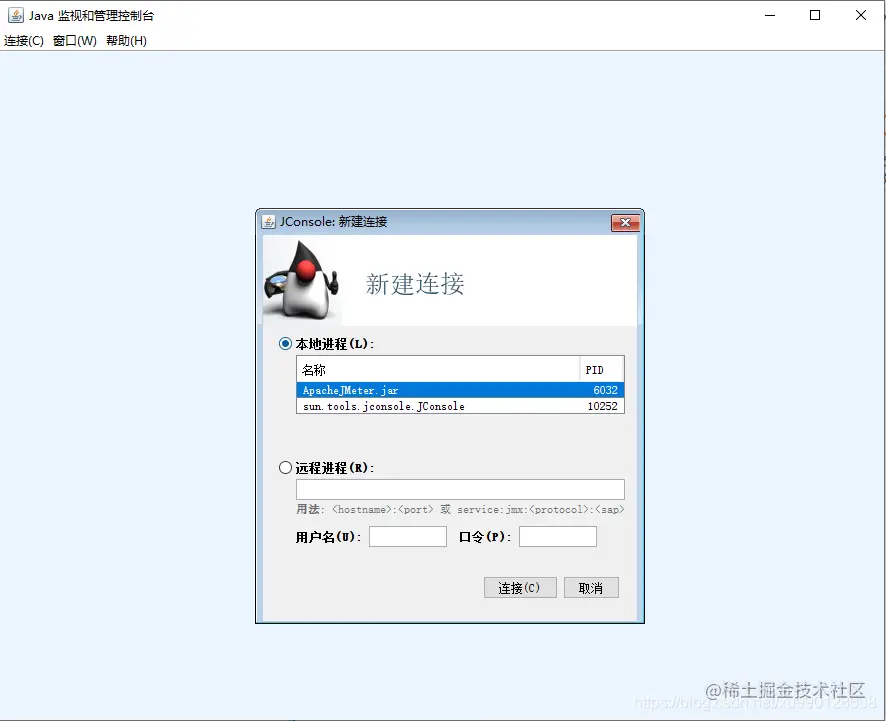Click the 名称 column header
The height and width of the screenshot is (721, 886).
tap(438, 370)
